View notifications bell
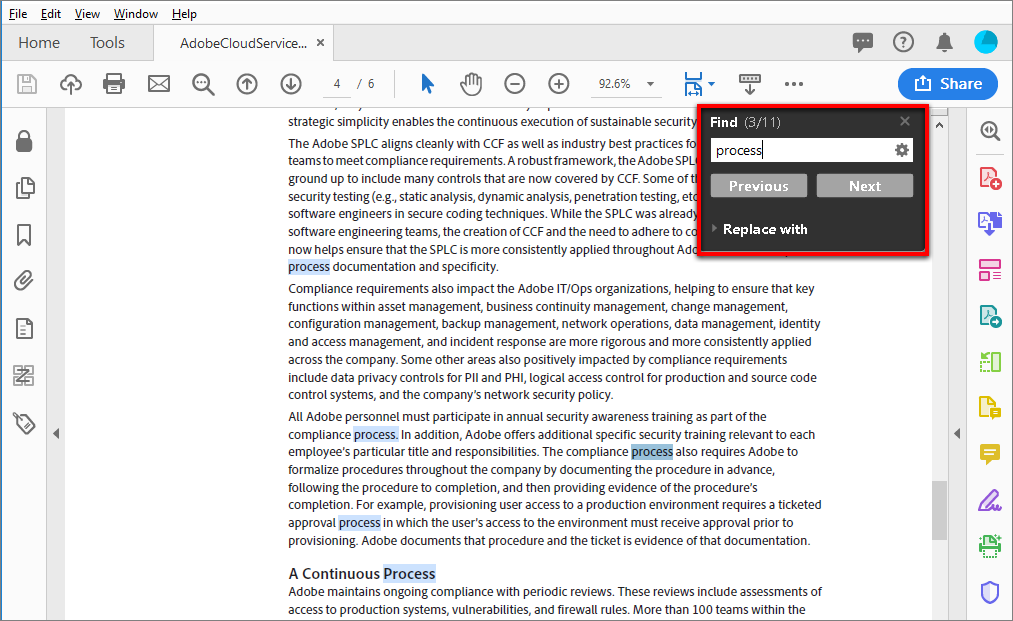1013x621 pixels. 945,43
